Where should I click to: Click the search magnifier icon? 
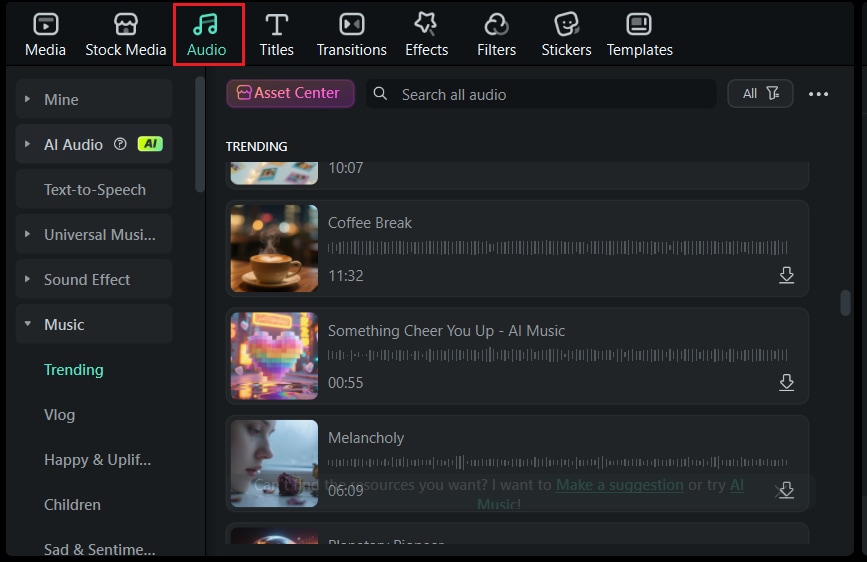click(x=380, y=93)
